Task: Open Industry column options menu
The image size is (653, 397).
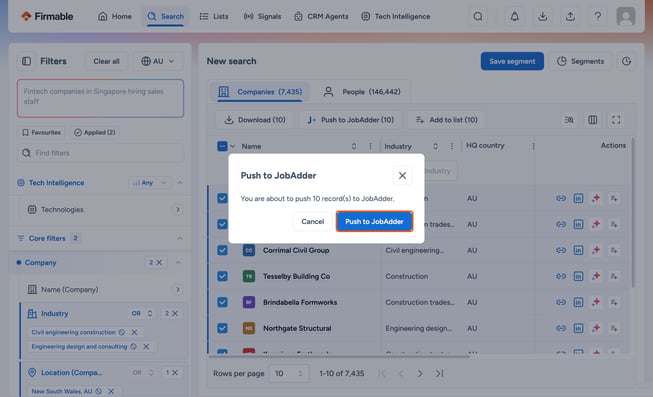Action: click(452, 146)
